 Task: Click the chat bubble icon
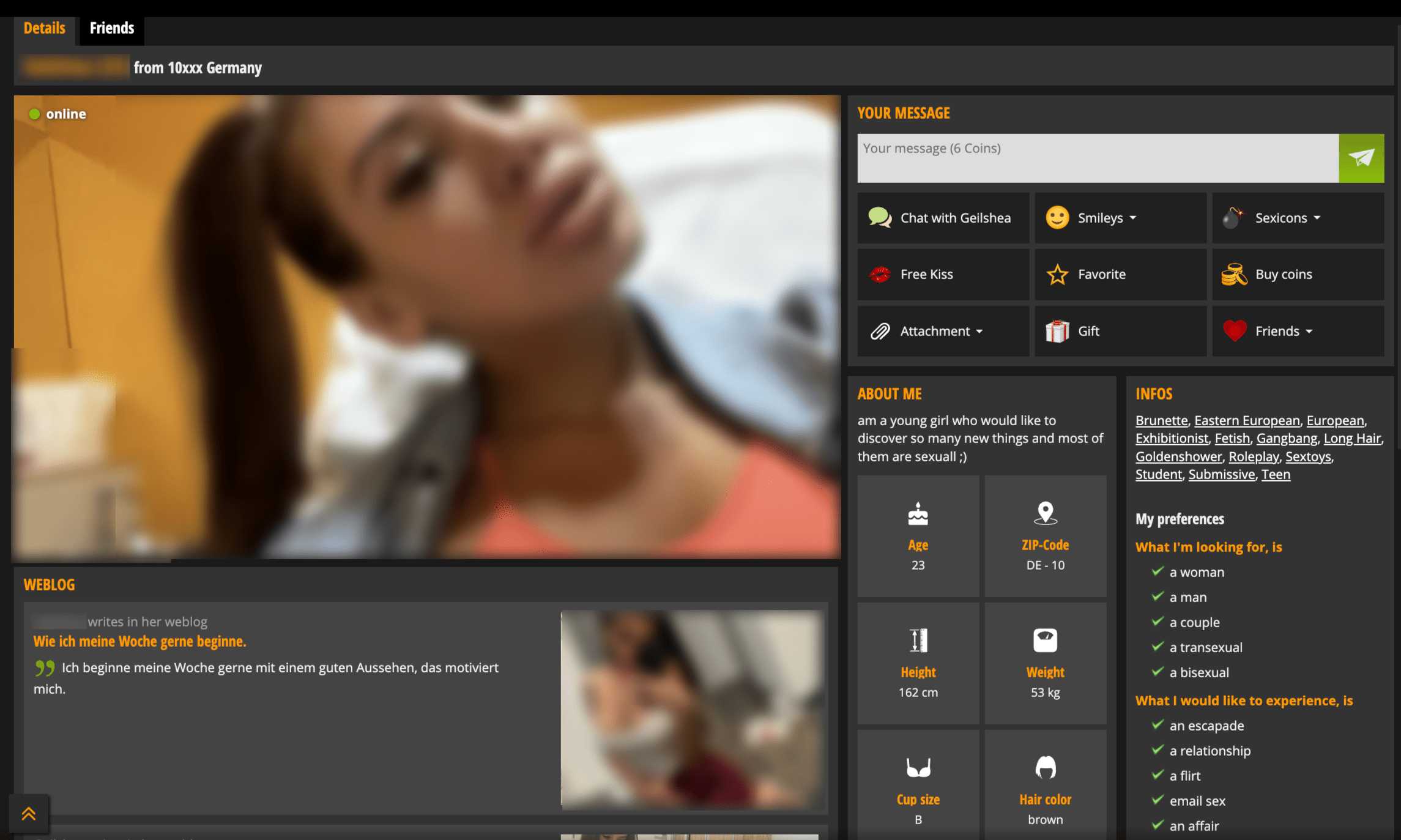pyautogui.click(x=880, y=218)
